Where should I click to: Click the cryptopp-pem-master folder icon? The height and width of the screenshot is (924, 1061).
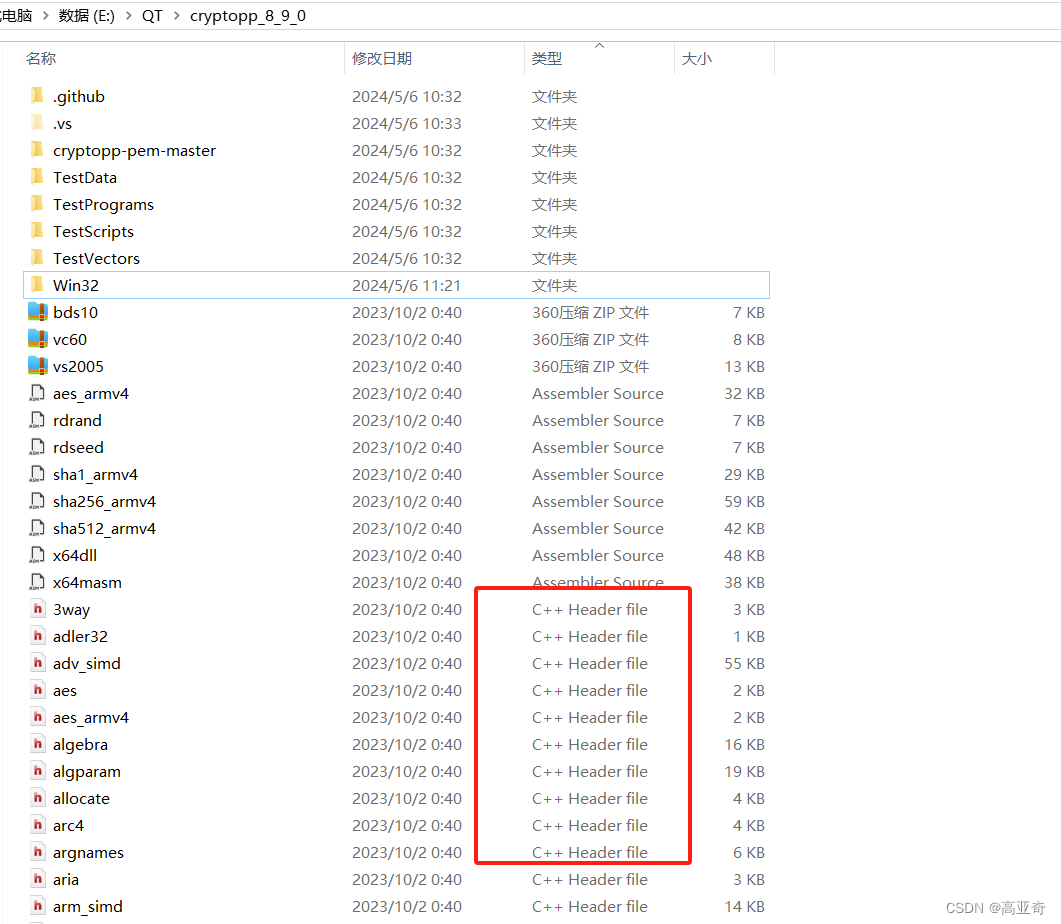coord(38,149)
